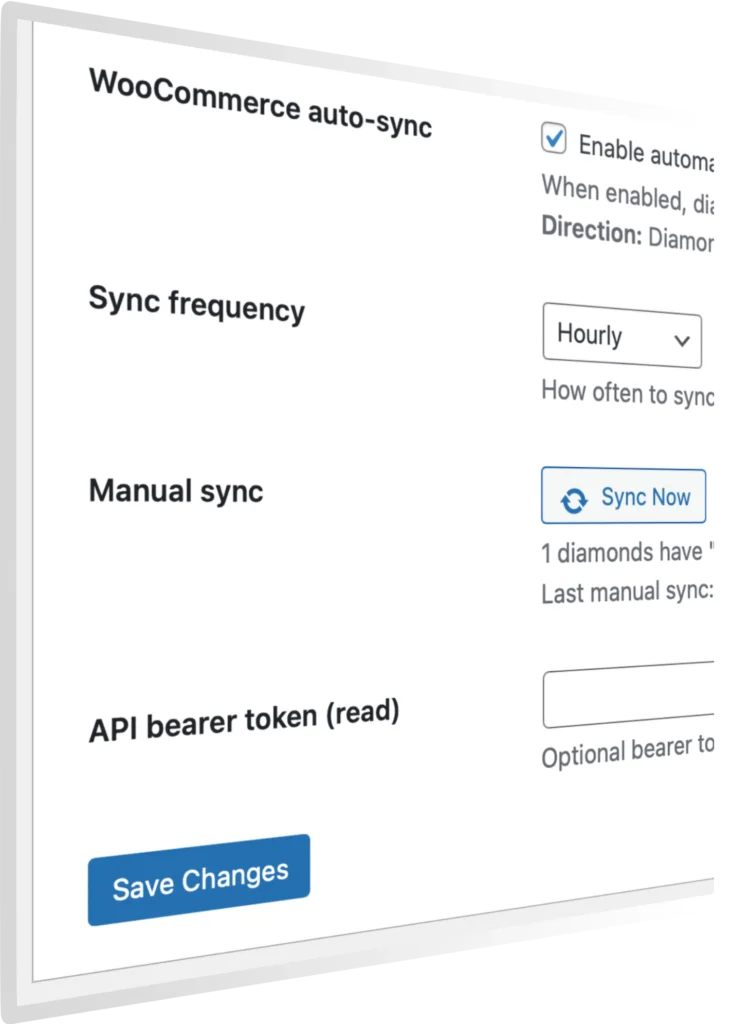The width and height of the screenshot is (731, 1024).
Task: Toggle the WooCommerce auto-sync checkbox
Action: [554, 139]
